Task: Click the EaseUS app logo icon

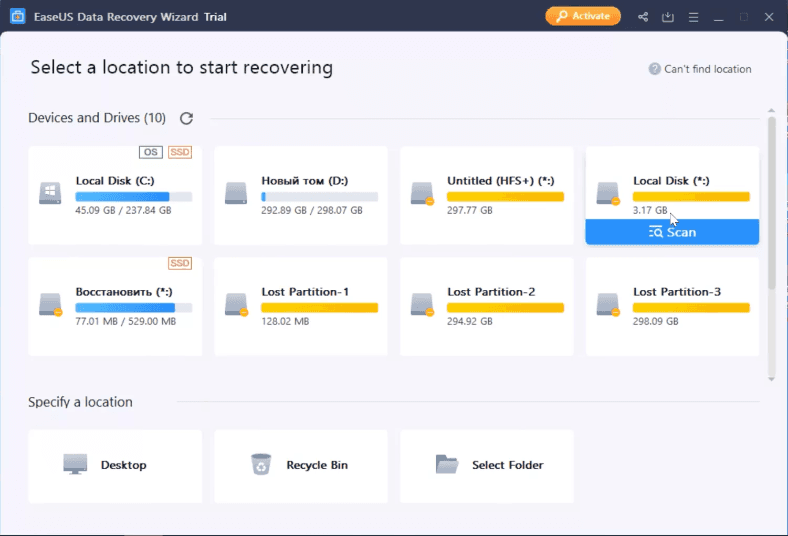Action: (x=17, y=17)
